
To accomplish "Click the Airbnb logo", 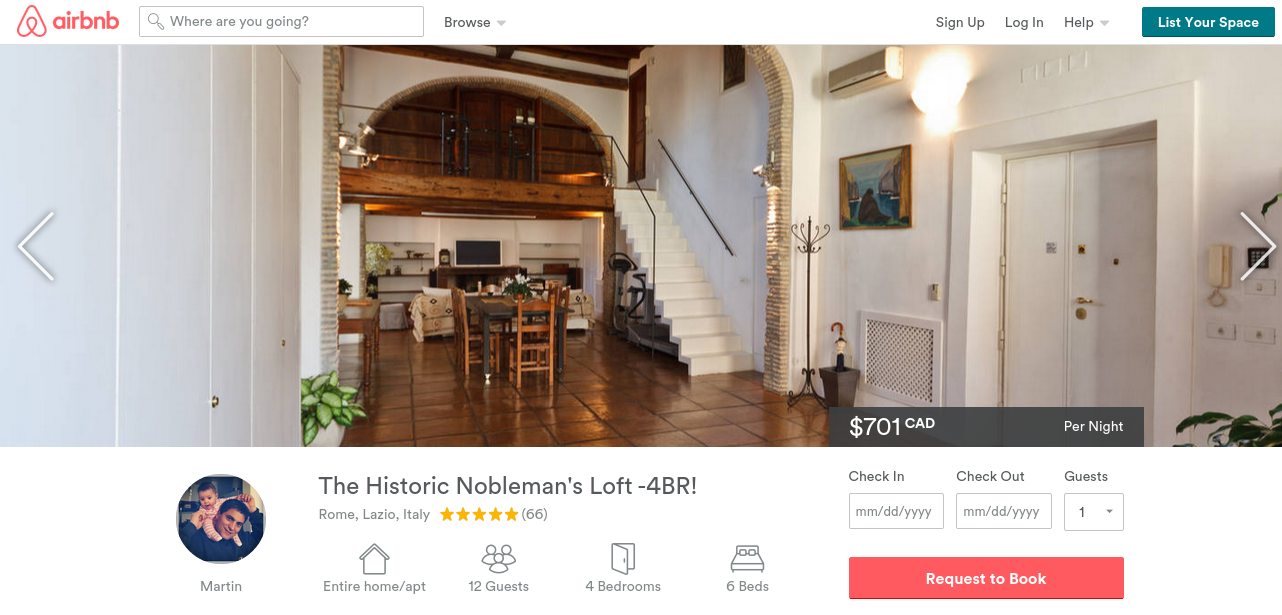I will pos(68,21).
